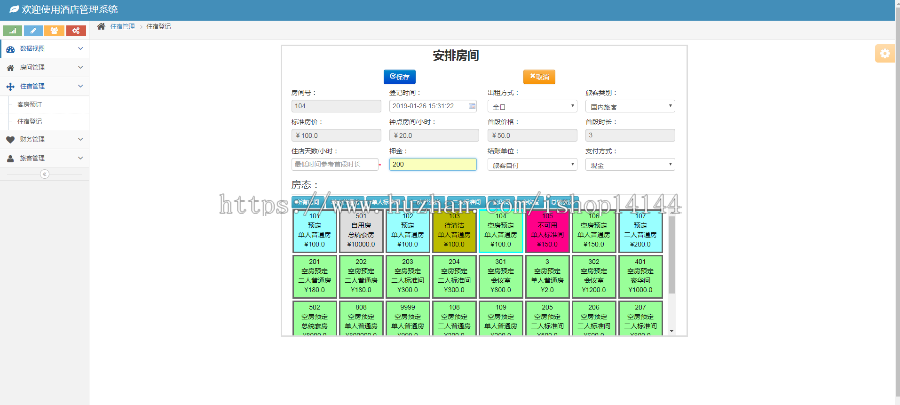Select room 106 card

click(x=593, y=231)
